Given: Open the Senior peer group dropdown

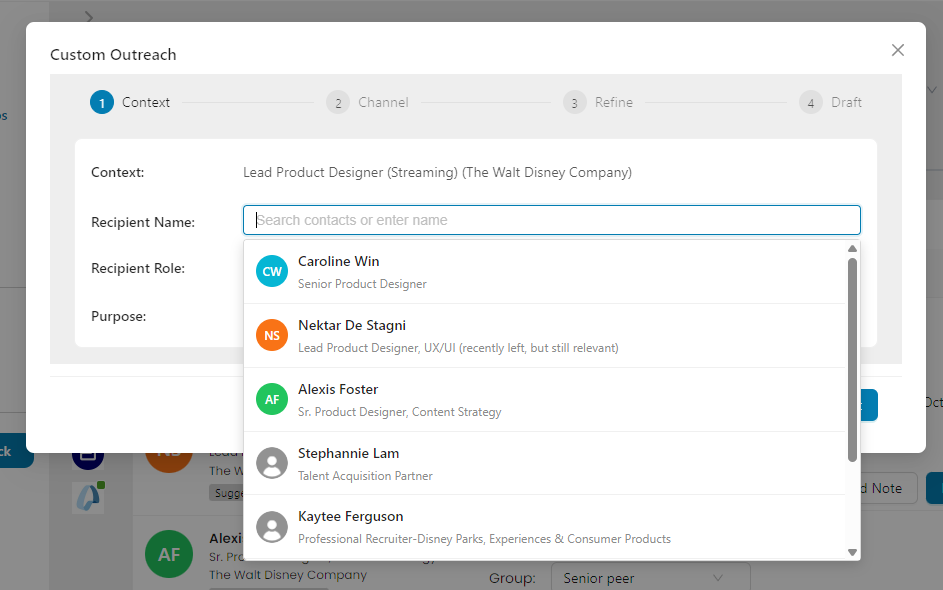Looking at the screenshot, I should click(x=649, y=578).
